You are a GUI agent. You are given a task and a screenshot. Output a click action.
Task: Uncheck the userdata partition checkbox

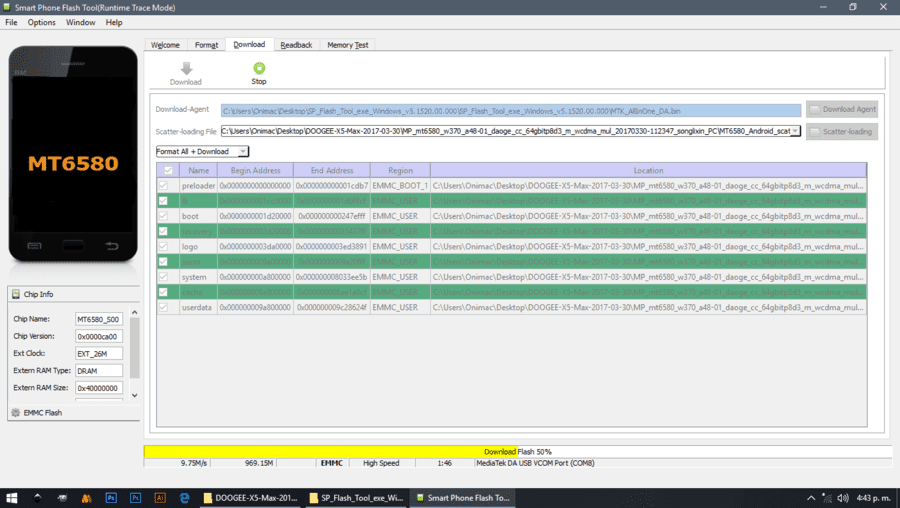pyautogui.click(x=164, y=307)
